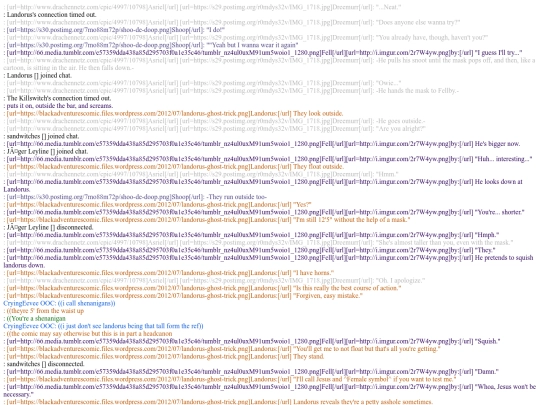Select Fell's message "Huh... interesting..."
This screenshot has height=405, width=540.
503,159
